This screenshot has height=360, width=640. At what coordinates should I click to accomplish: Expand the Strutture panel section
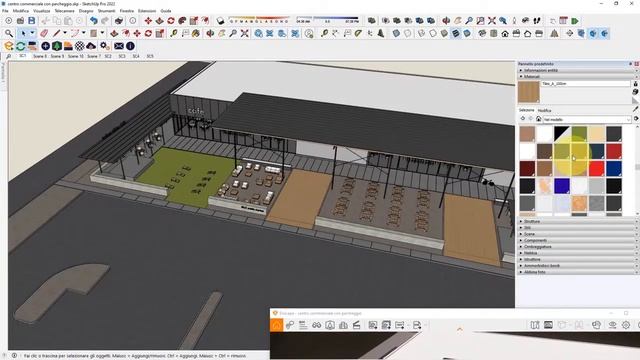click(577, 221)
